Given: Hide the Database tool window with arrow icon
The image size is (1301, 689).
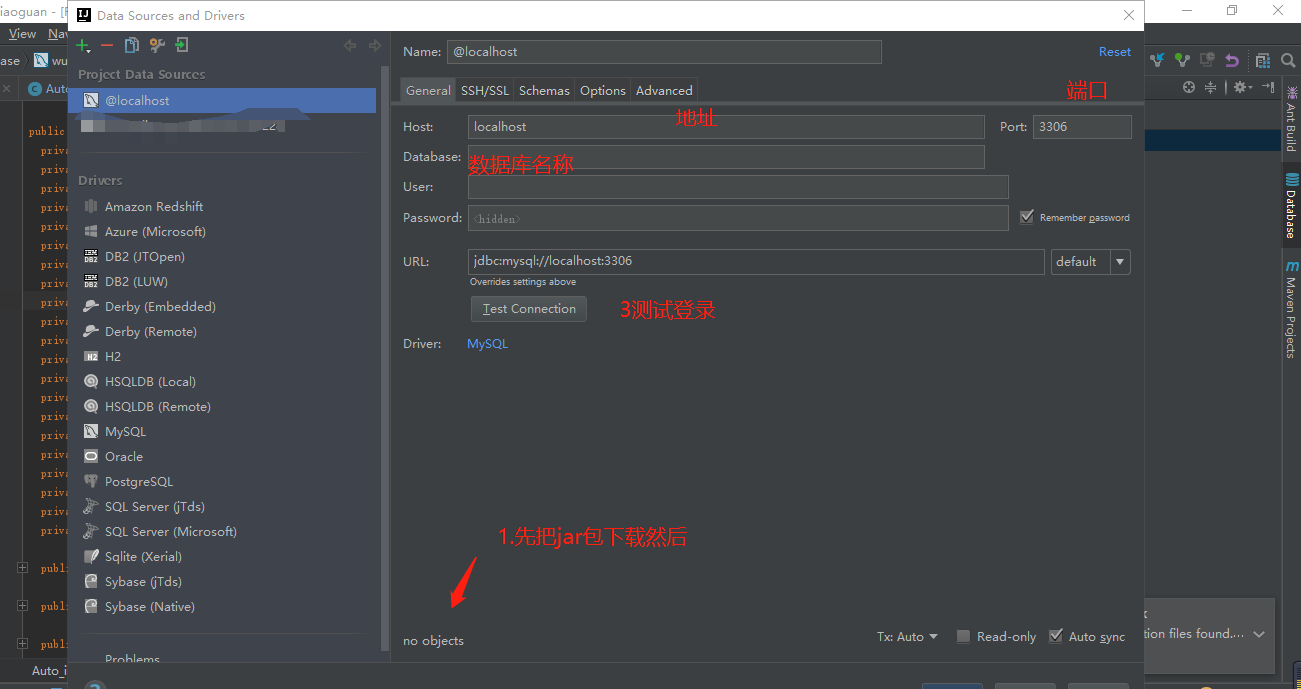Looking at the screenshot, I should coord(1267,87).
